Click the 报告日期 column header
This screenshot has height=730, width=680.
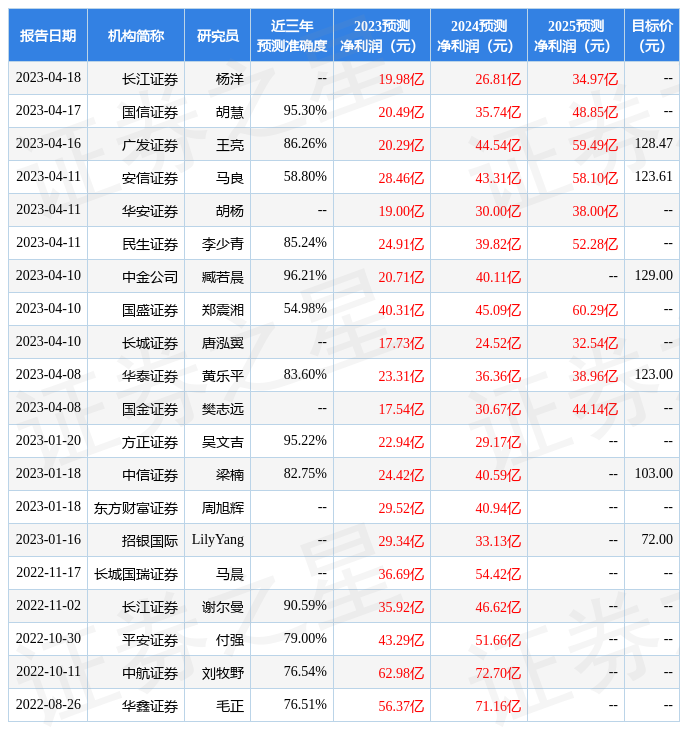[x=48, y=35]
